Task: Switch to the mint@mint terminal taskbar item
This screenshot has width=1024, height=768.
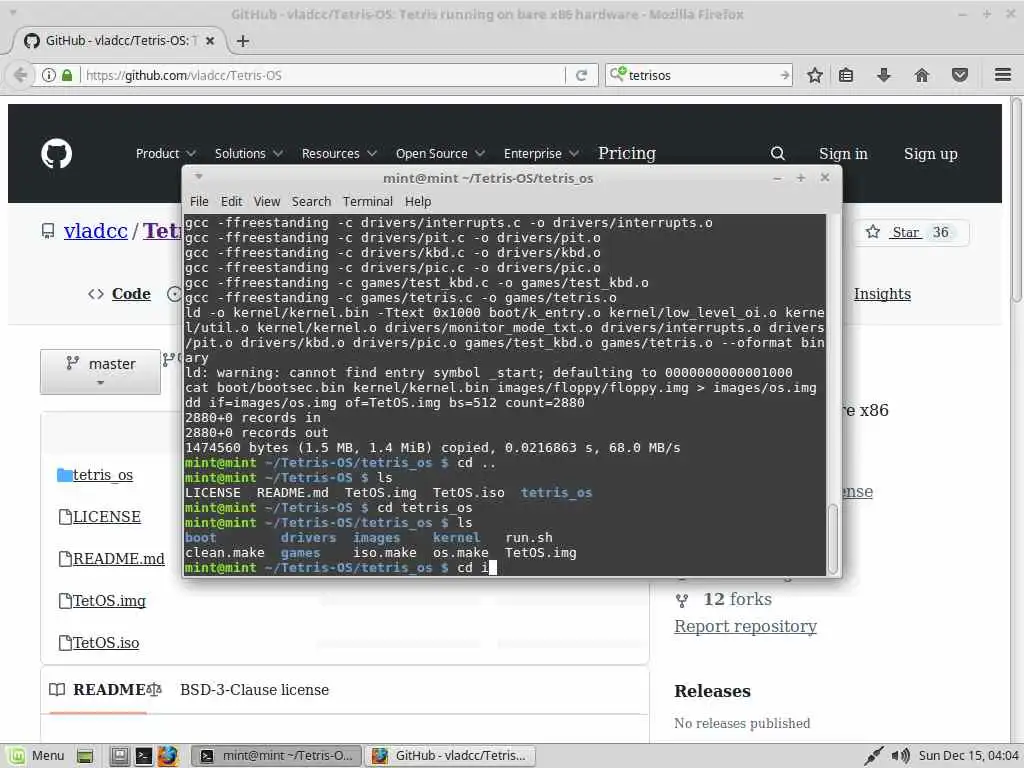Action: 277,756
